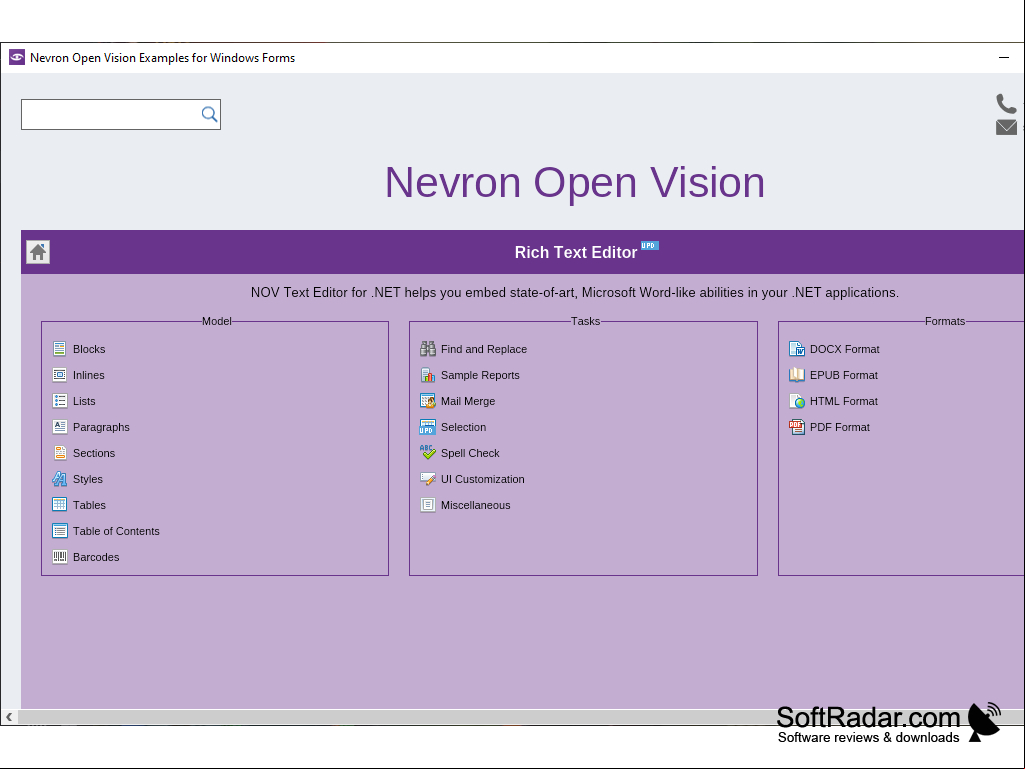Open the Styles example link
Screen dimensions: 1025x769
click(88, 479)
